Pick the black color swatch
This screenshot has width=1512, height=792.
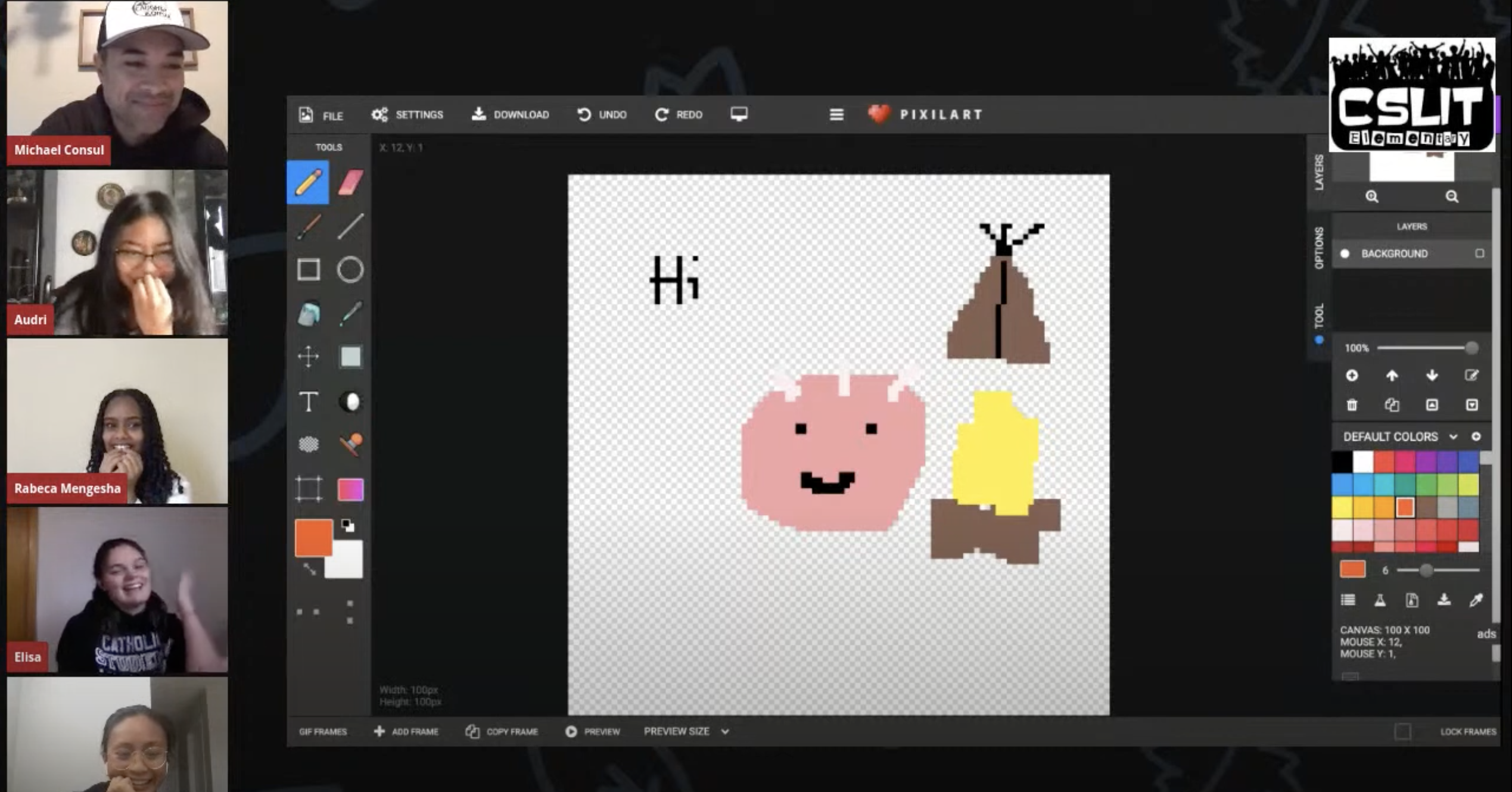[1342, 462]
